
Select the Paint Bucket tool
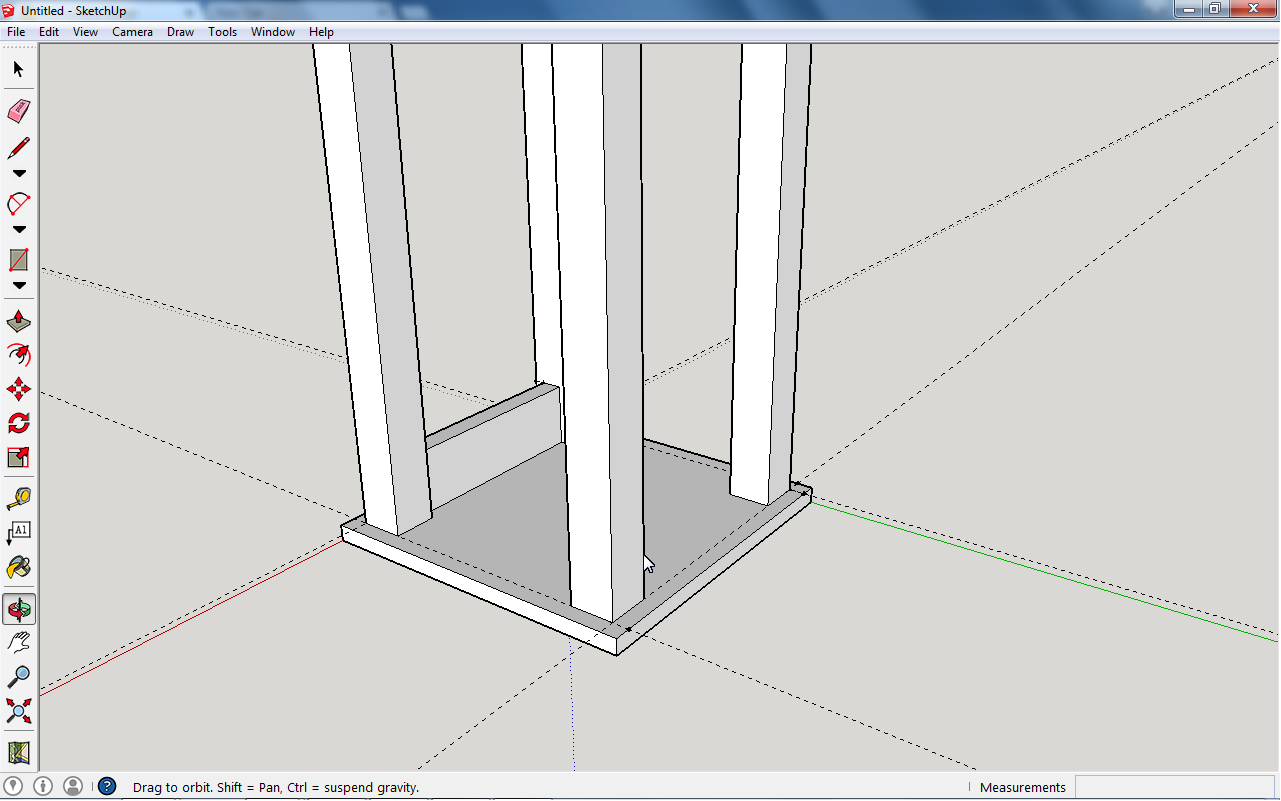[x=17, y=567]
